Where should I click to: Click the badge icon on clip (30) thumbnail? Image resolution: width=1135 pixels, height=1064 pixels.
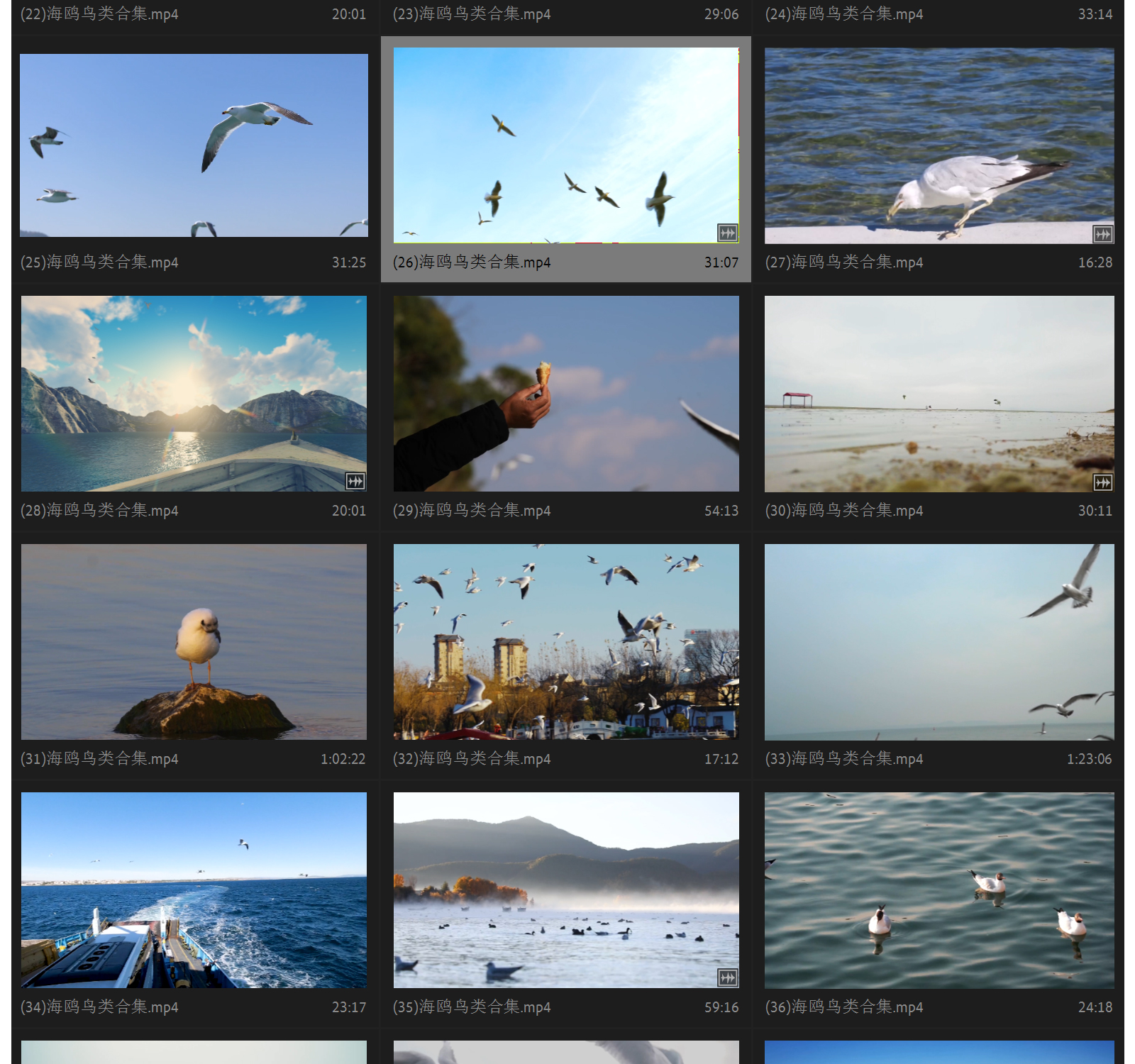pyautogui.click(x=1102, y=482)
